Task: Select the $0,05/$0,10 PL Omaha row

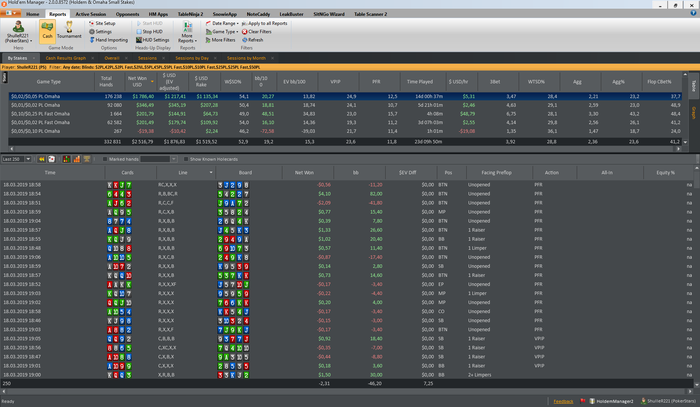Action: [x=345, y=131]
